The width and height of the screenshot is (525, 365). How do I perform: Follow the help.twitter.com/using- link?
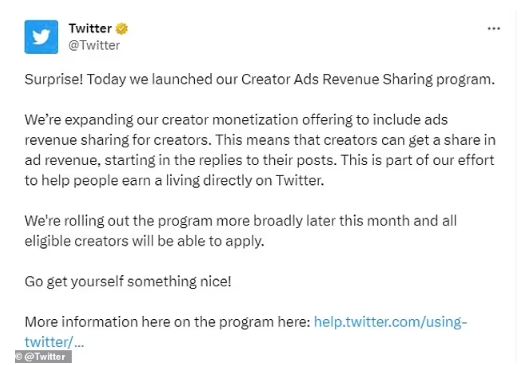(x=390, y=322)
